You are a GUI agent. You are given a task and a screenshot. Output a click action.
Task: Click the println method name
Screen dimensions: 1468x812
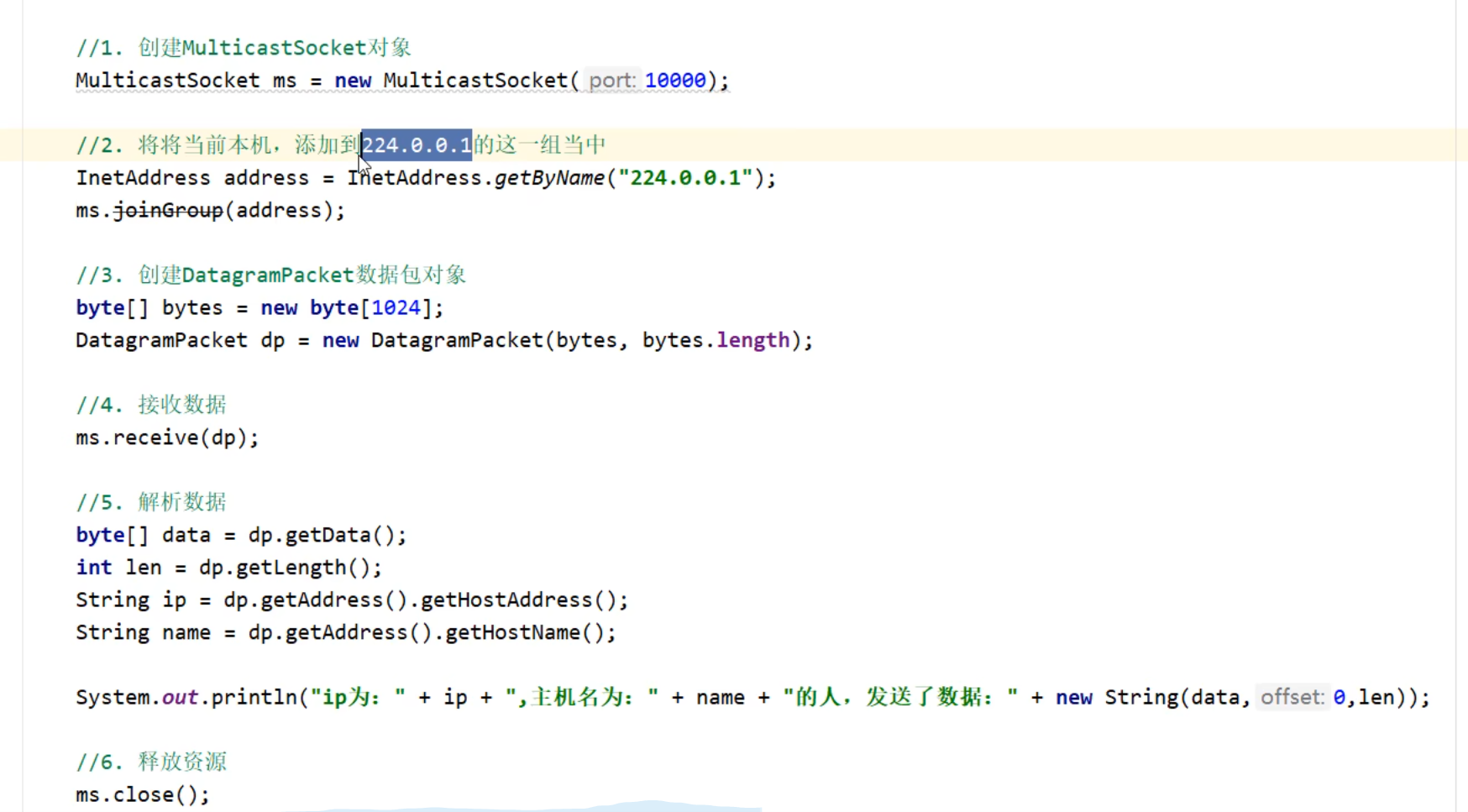pos(249,698)
